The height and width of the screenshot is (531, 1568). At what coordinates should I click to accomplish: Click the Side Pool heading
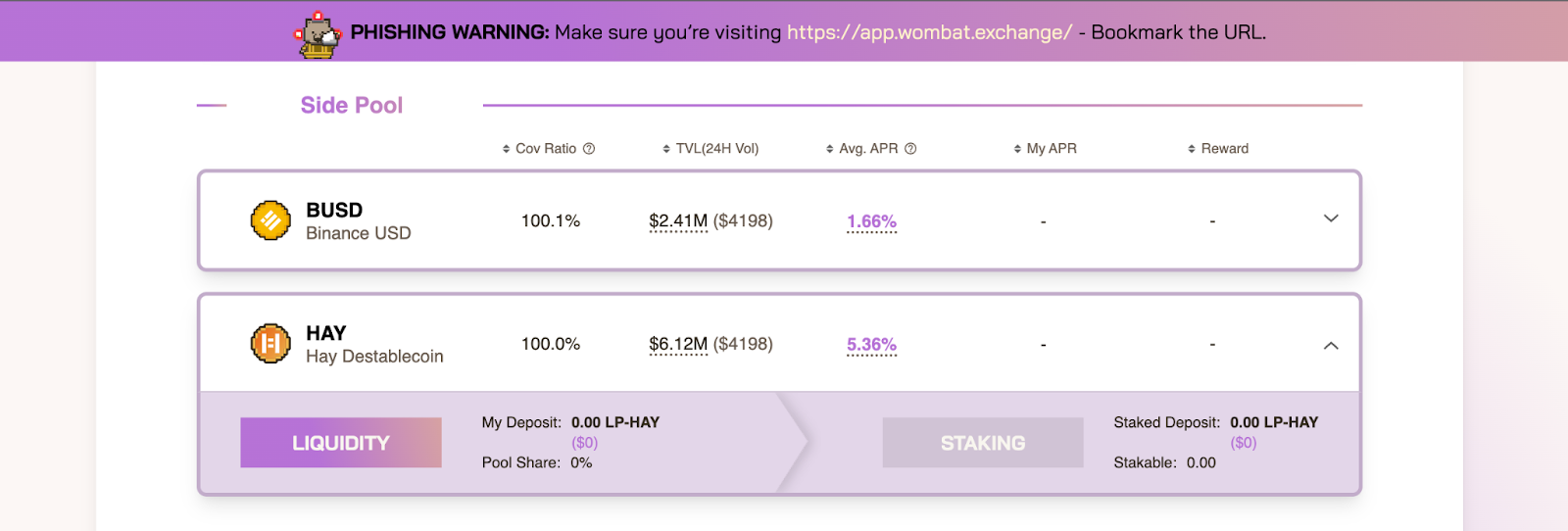[351, 106]
